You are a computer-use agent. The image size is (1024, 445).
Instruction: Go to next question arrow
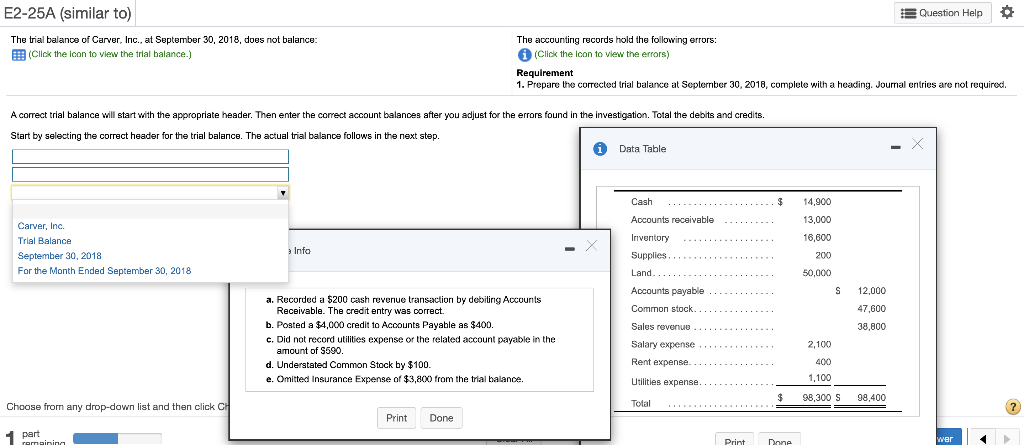click(1006, 438)
